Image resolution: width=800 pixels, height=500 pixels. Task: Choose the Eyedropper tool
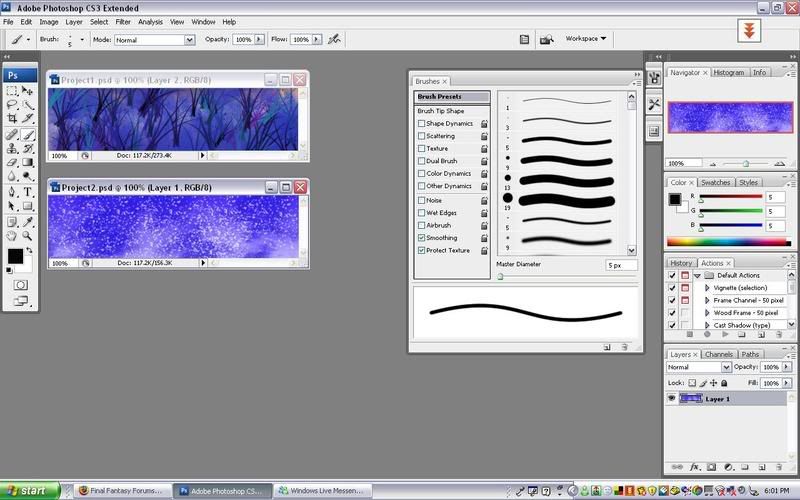click(x=28, y=221)
